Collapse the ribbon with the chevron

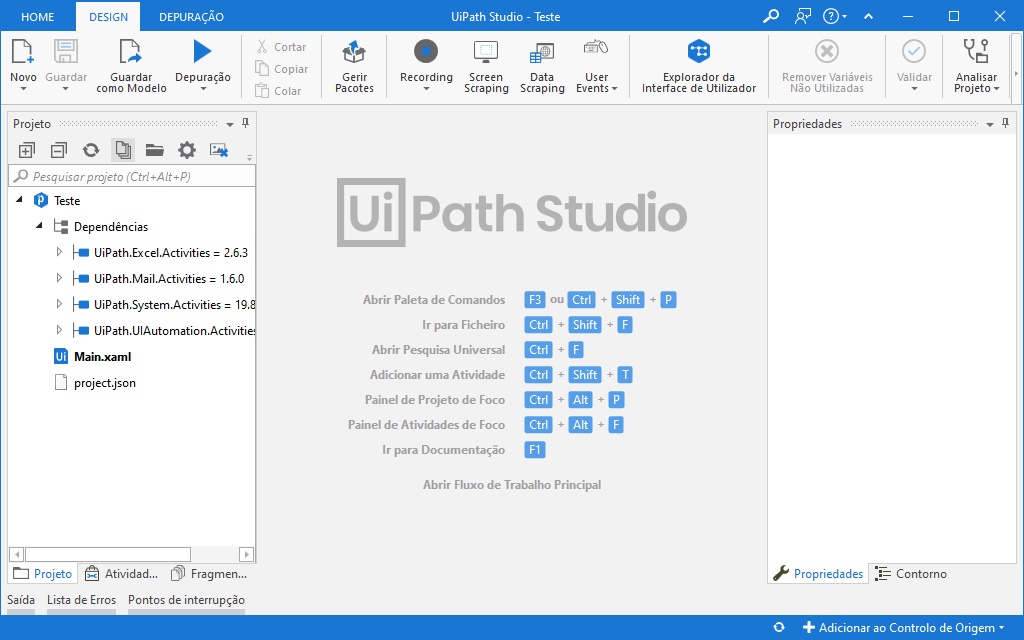[x=869, y=16]
